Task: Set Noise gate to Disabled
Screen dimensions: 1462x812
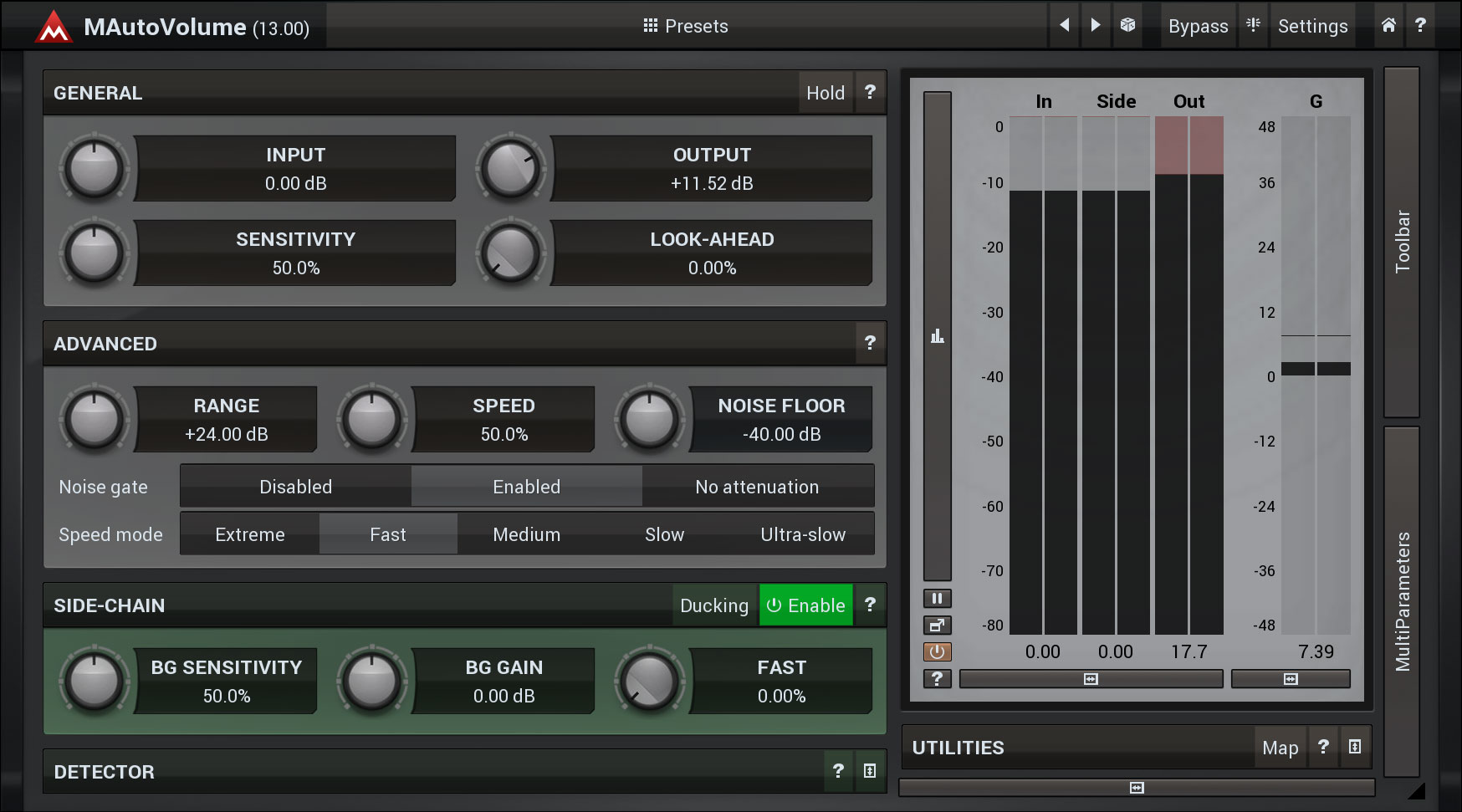Action: tap(295, 487)
